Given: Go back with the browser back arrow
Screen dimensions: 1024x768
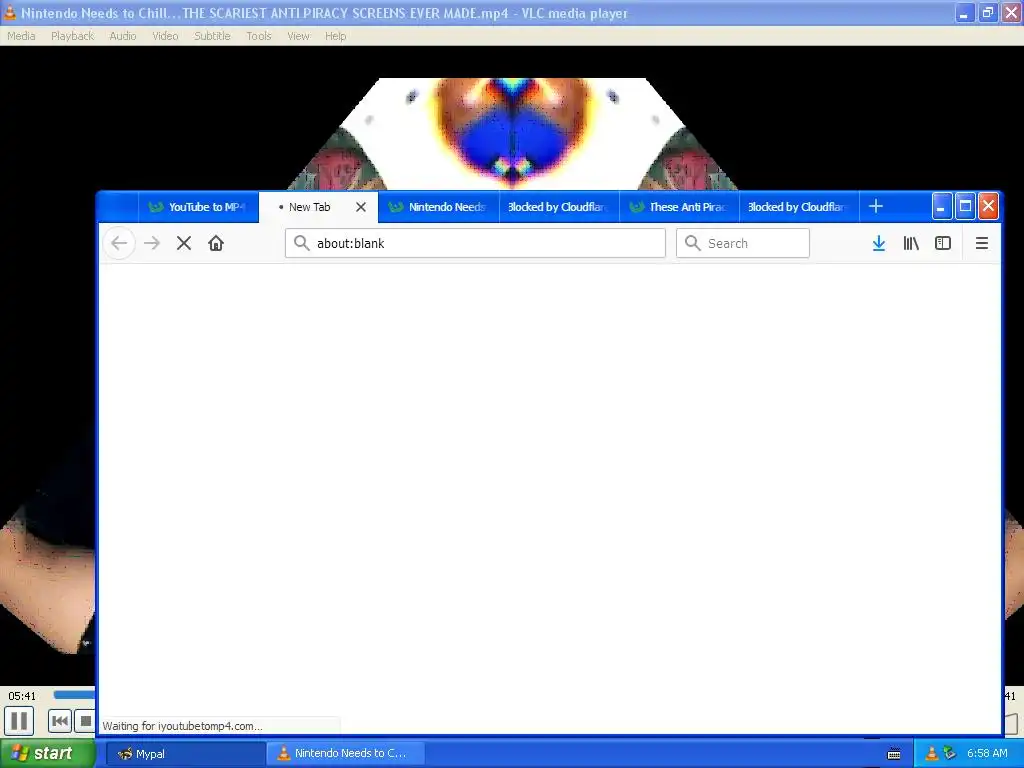Looking at the screenshot, I should point(119,244).
